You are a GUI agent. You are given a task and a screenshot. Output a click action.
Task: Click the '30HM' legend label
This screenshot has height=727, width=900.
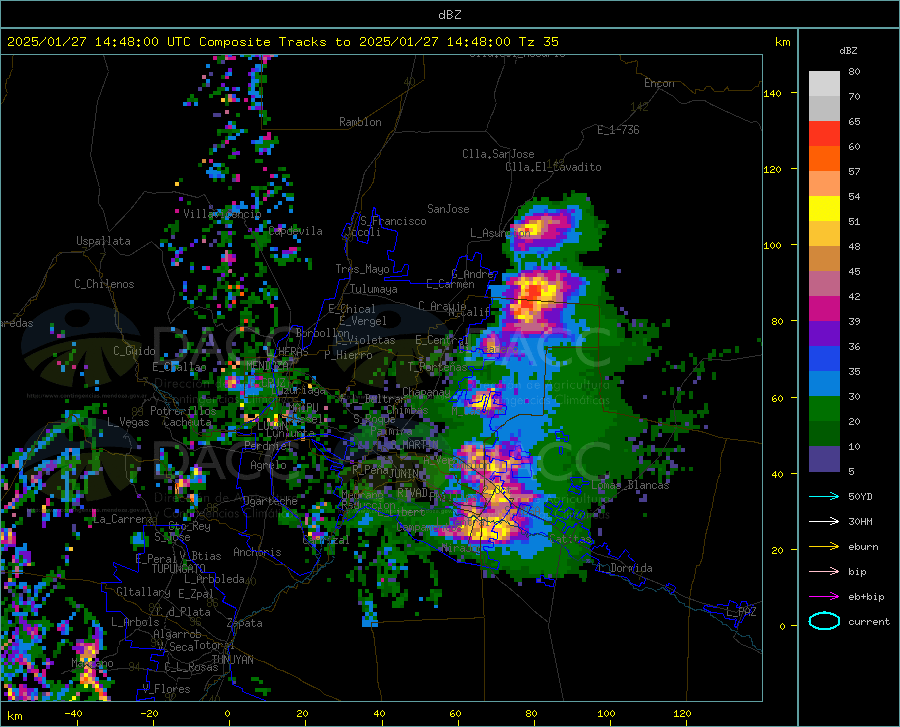(860, 522)
